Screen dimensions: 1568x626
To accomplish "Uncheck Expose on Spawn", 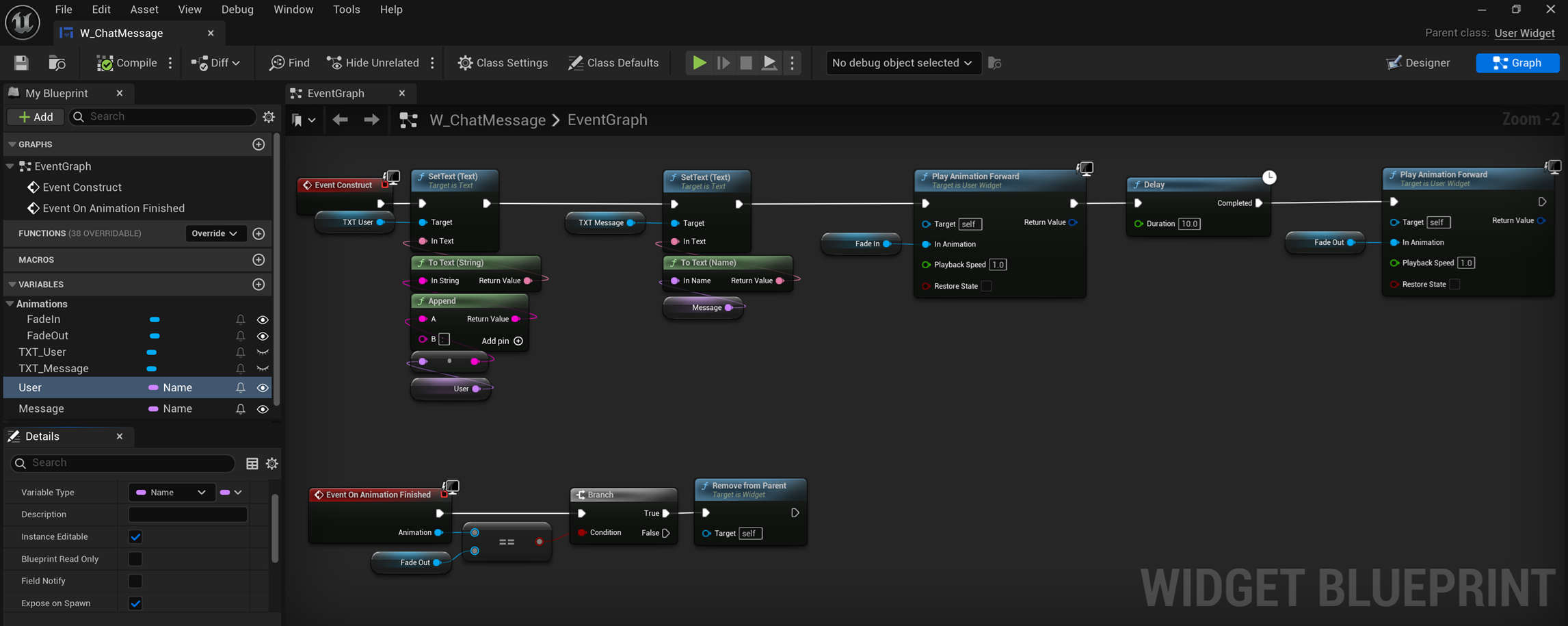I will pos(135,603).
